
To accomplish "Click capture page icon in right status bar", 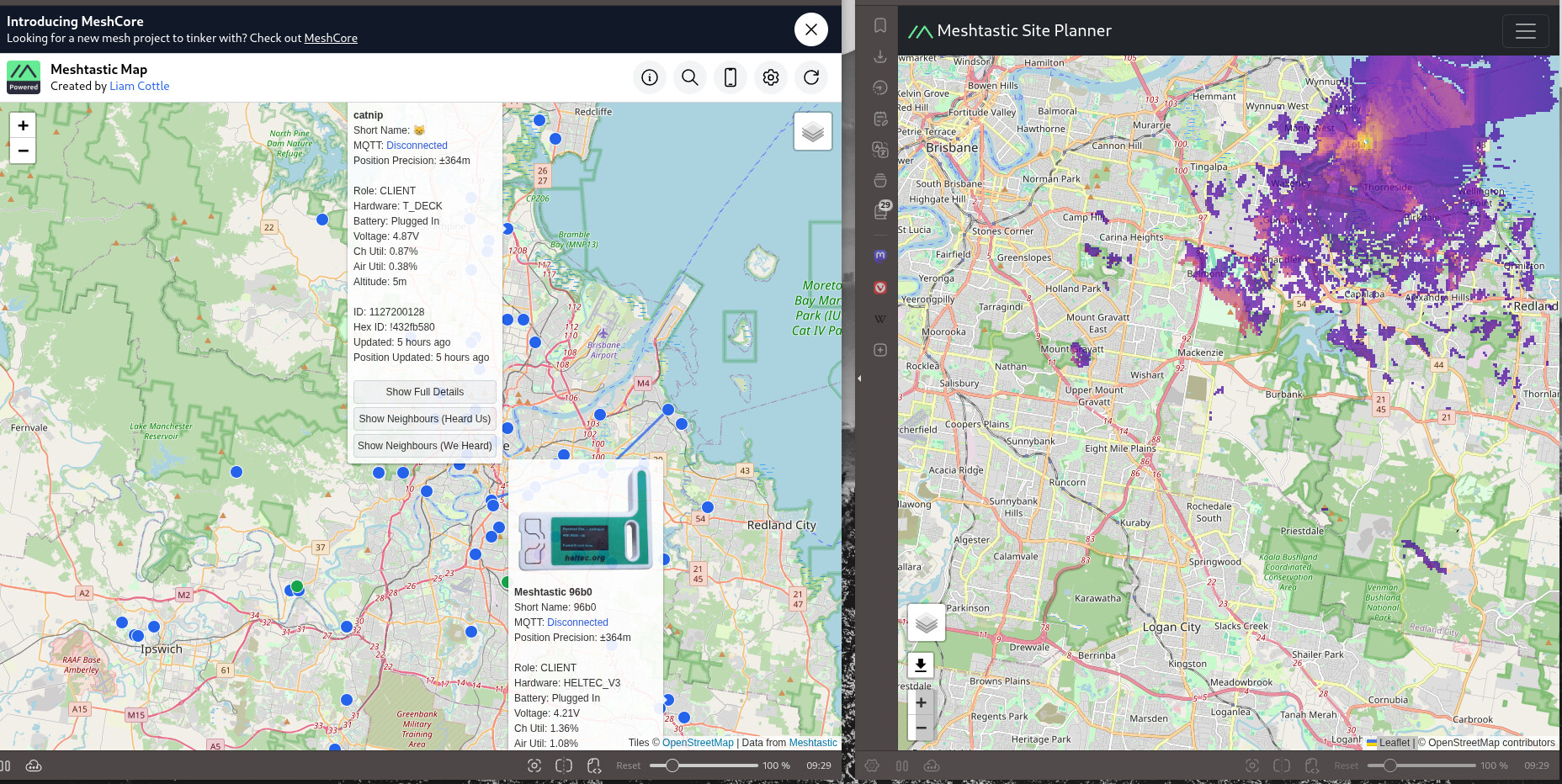I will (1251, 765).
